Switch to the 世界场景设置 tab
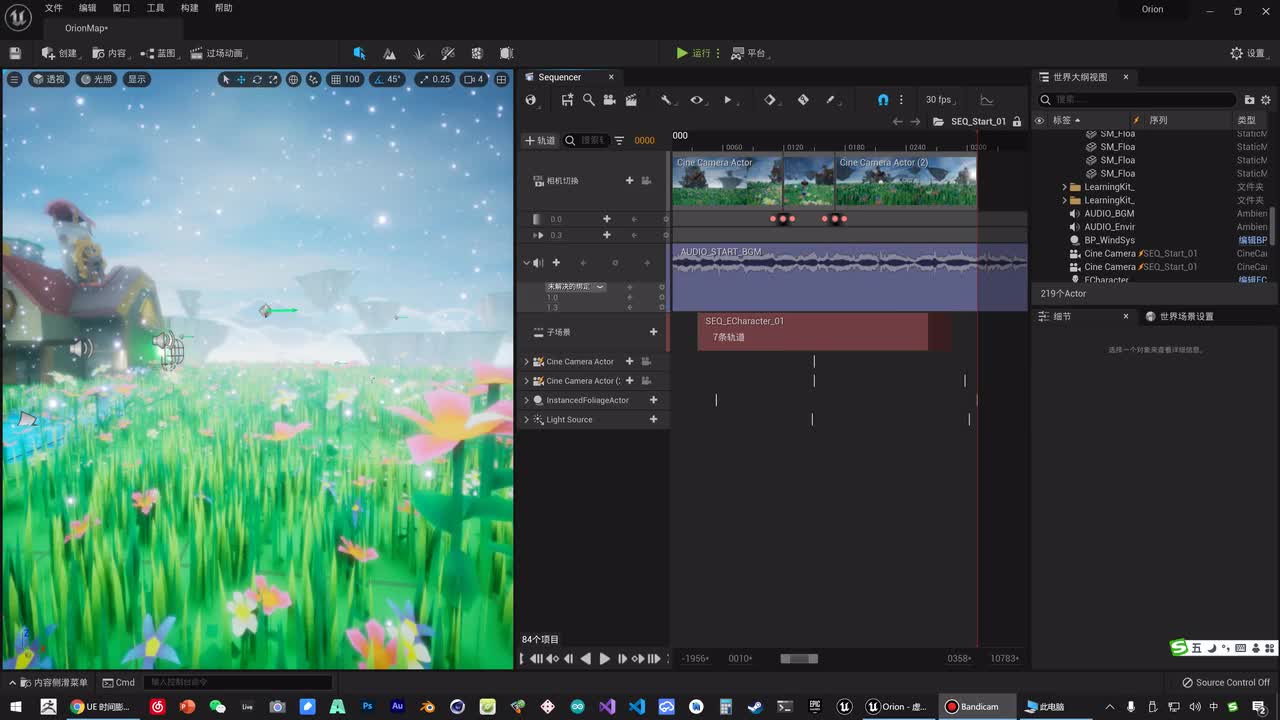This screenshot has height=720, width=1280. [1185, 316]
